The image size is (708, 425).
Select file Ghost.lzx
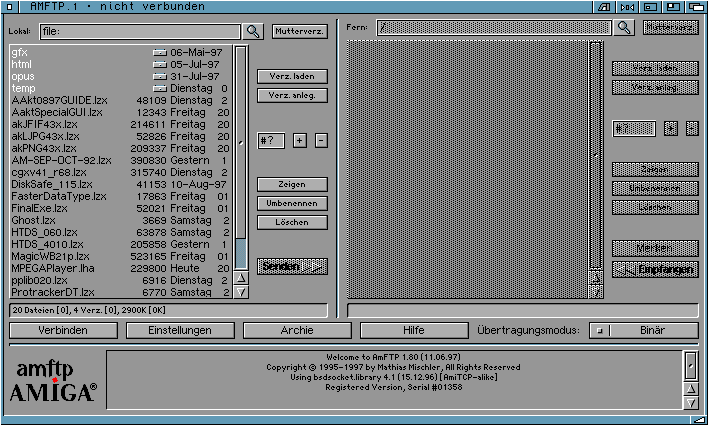(x=121, y=220)
